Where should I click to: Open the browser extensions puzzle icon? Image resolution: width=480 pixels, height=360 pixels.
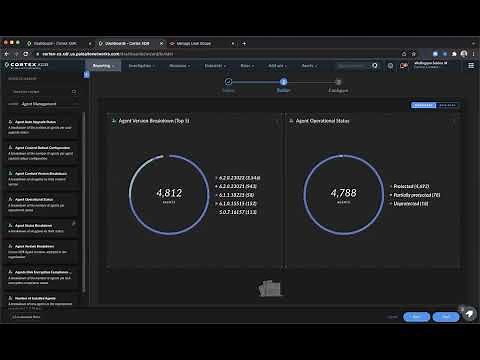tap(454, 54)
